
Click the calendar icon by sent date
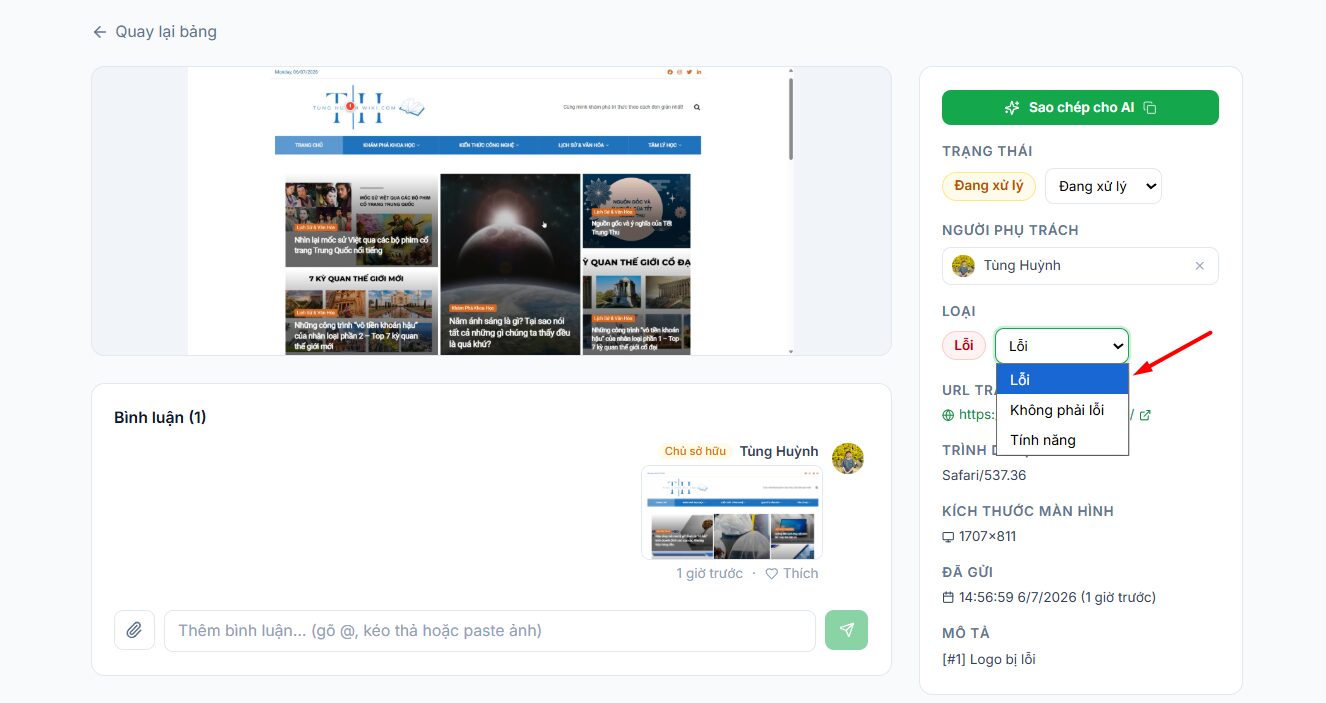(x=948, y=598)
